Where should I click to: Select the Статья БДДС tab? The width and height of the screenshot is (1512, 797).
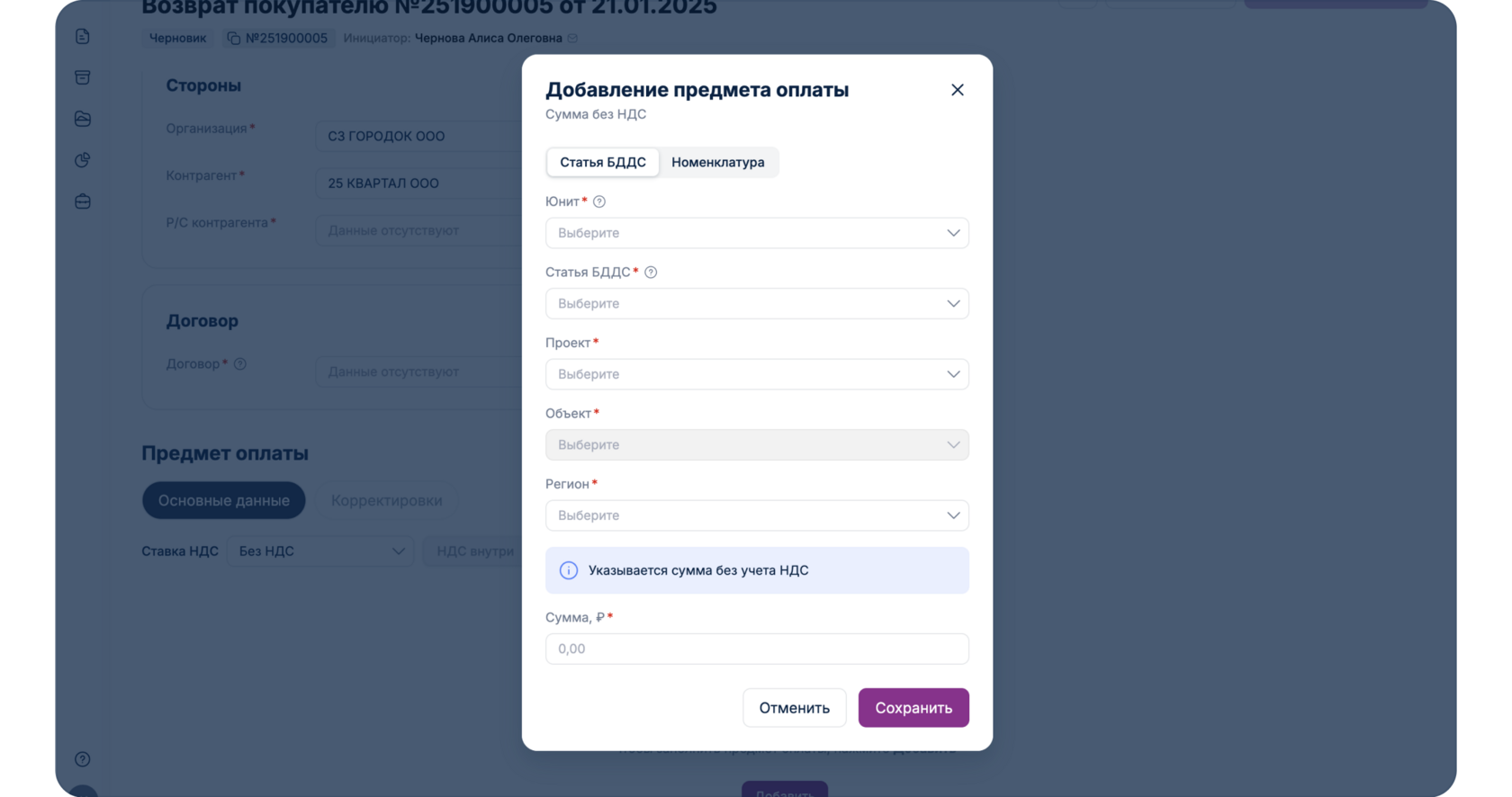click(x=603, y=163)
